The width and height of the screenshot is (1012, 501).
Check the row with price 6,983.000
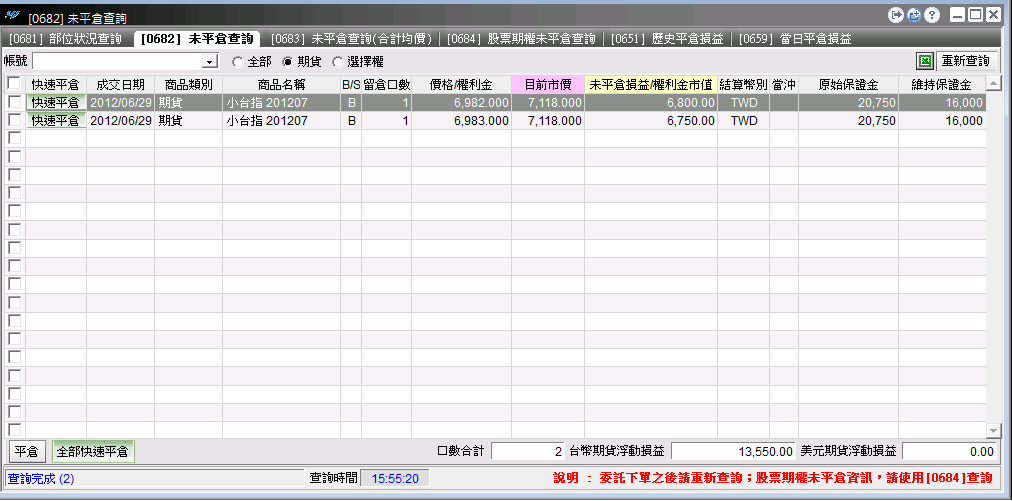pos(14,120)
